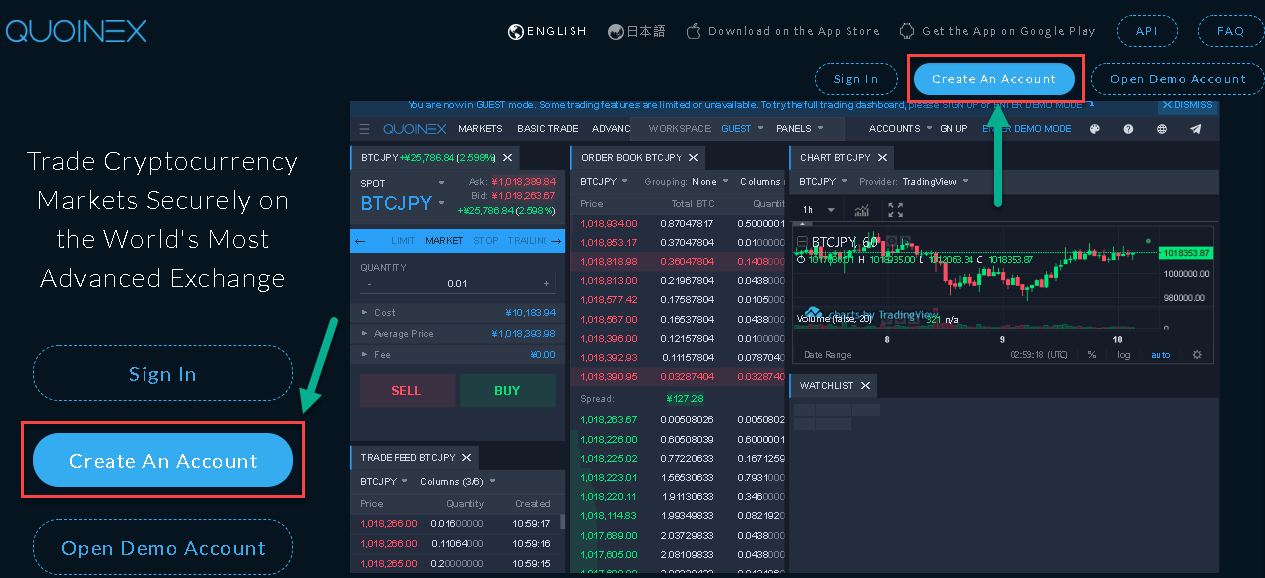
Task: Expand the ACCOUNTS dropdown
Action: (x=901, y=129)
